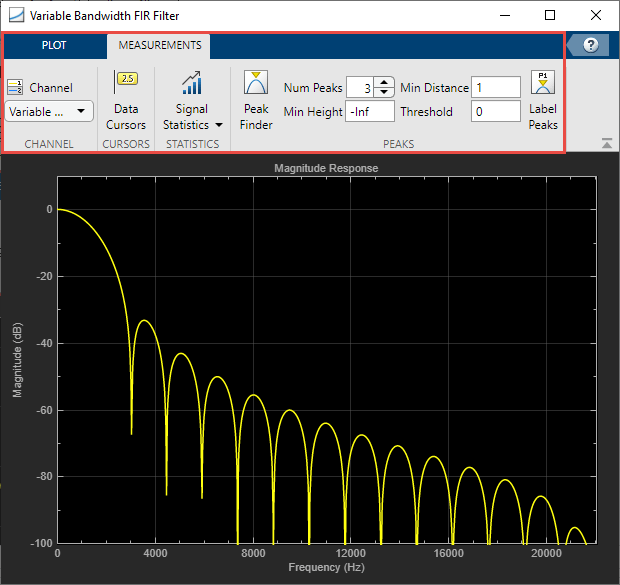This screenshot has width=620, height=585.
Task: Expand the Variable channel dropdown
Action: [50, 112]
